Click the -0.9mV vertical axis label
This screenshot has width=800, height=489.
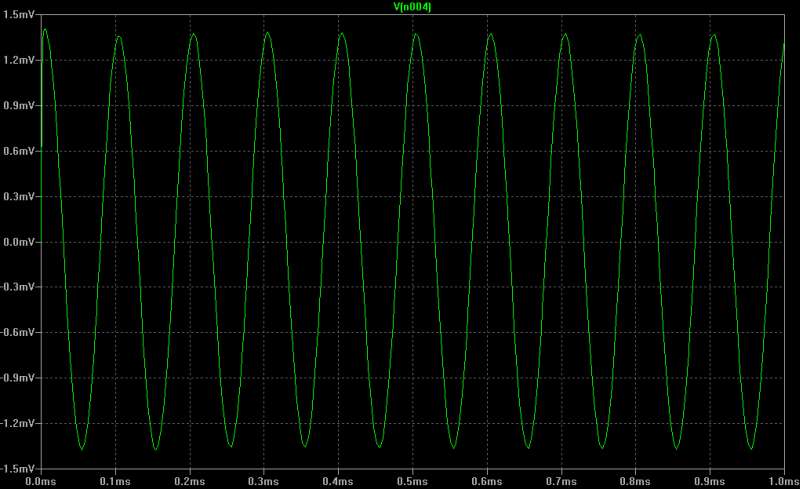point(17,378)
